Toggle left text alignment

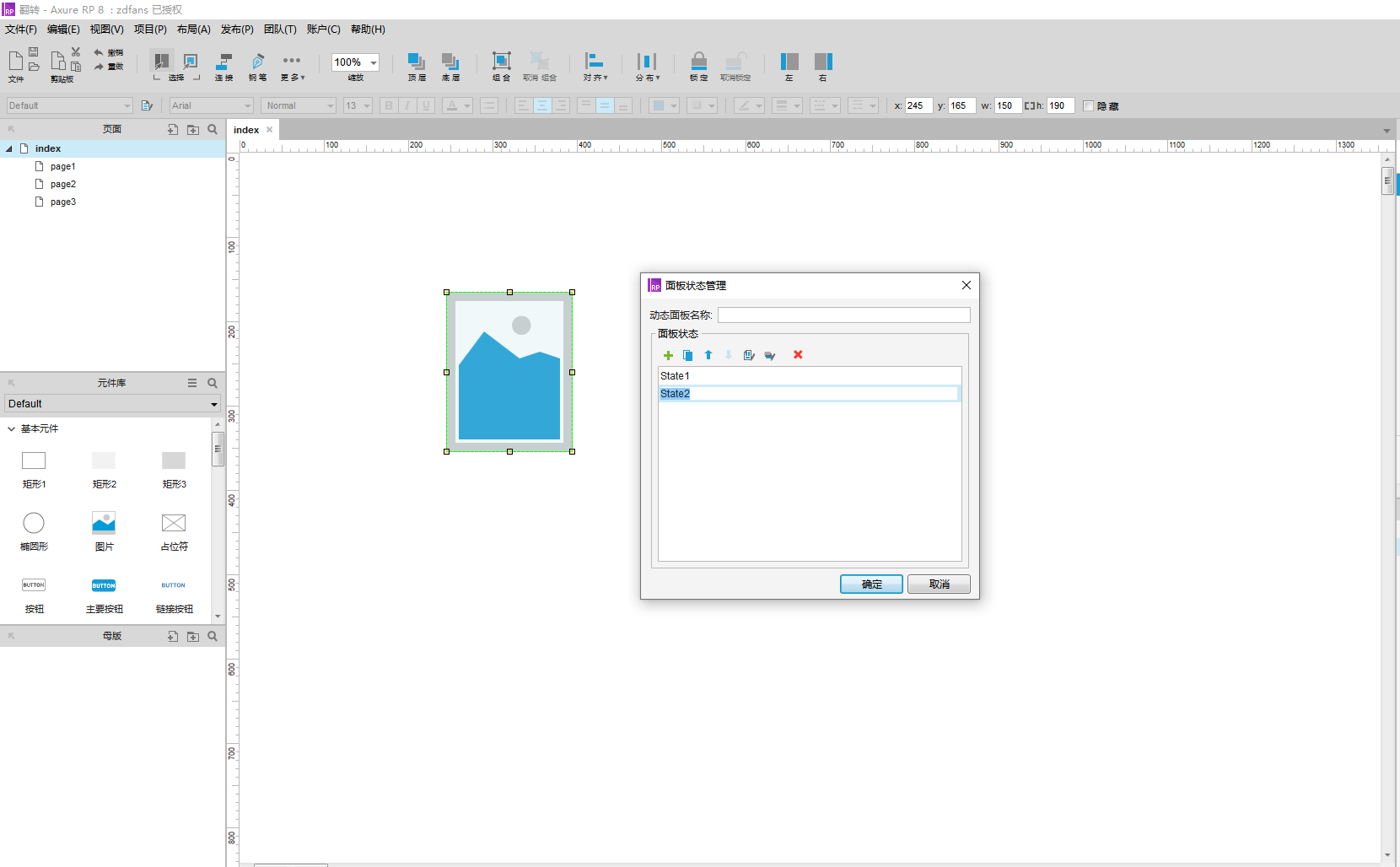(x=524, y=105)
